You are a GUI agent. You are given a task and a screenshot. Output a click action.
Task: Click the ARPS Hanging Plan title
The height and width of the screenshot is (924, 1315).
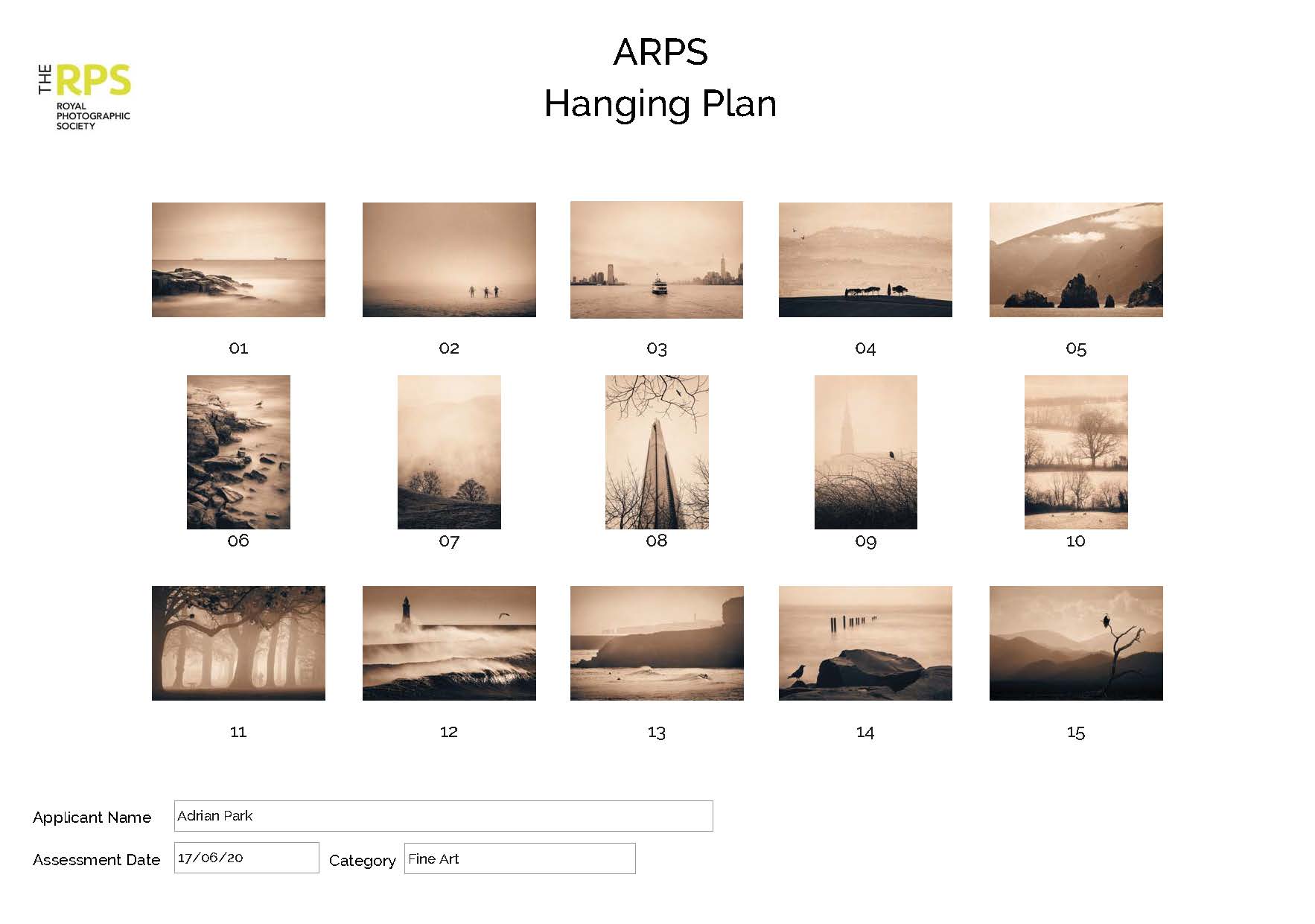[x=660, y=78]
